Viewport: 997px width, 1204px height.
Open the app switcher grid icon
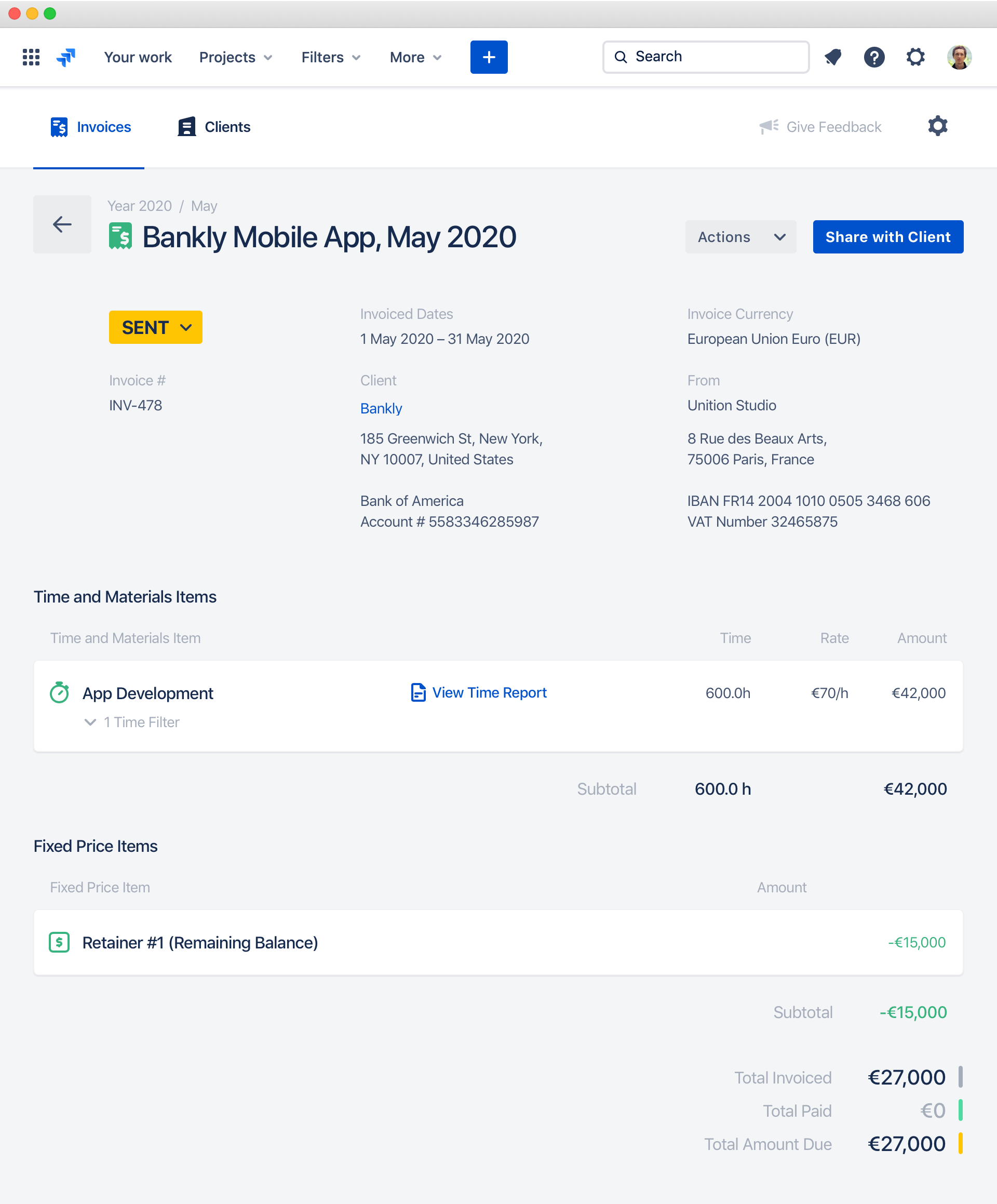point(31,57)
